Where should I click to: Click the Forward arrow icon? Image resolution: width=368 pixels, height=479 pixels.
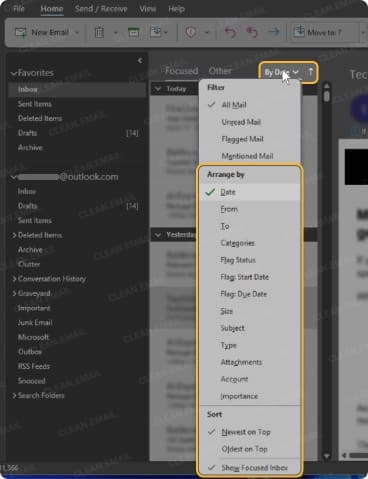click(274, 32)
